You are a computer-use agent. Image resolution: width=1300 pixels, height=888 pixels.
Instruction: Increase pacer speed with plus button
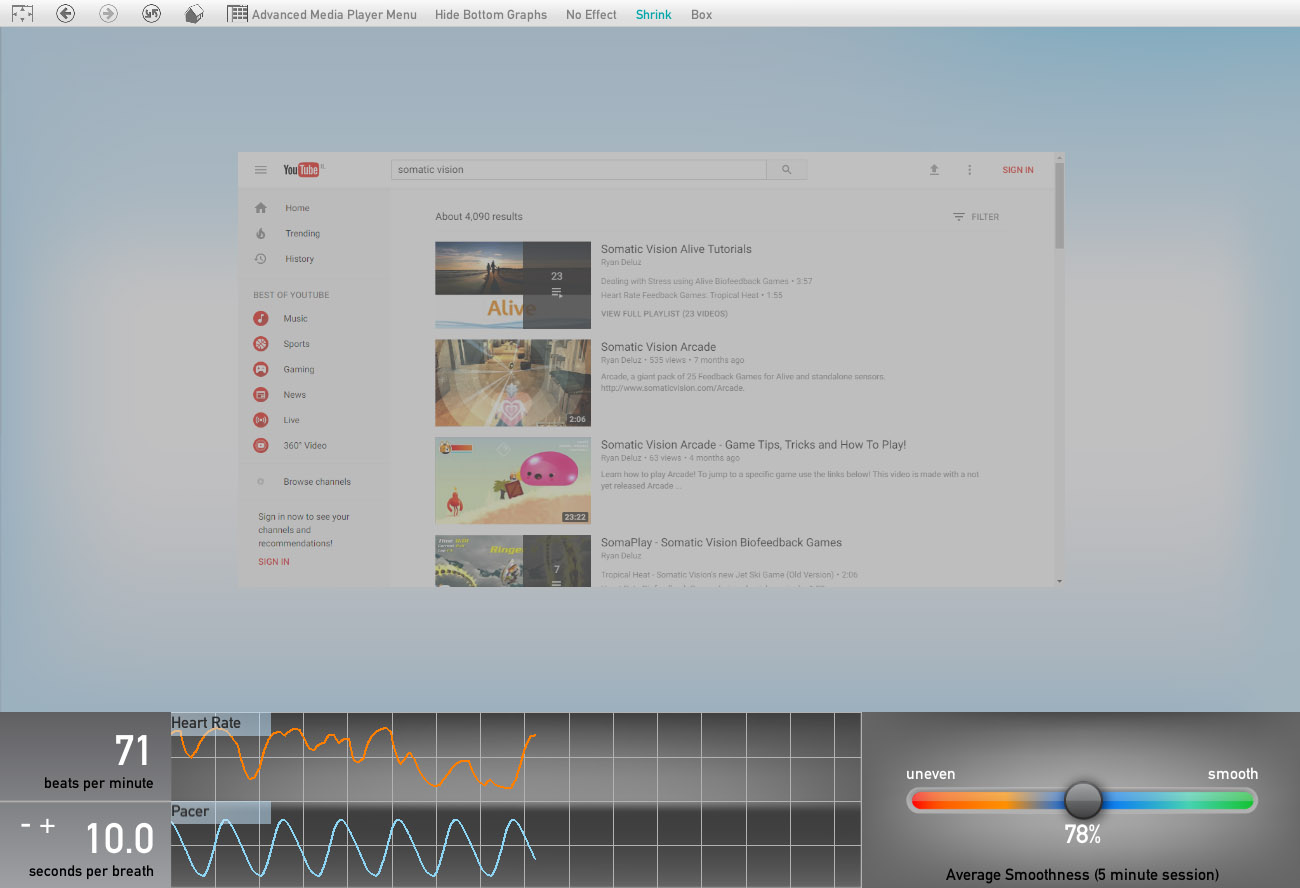47,826
